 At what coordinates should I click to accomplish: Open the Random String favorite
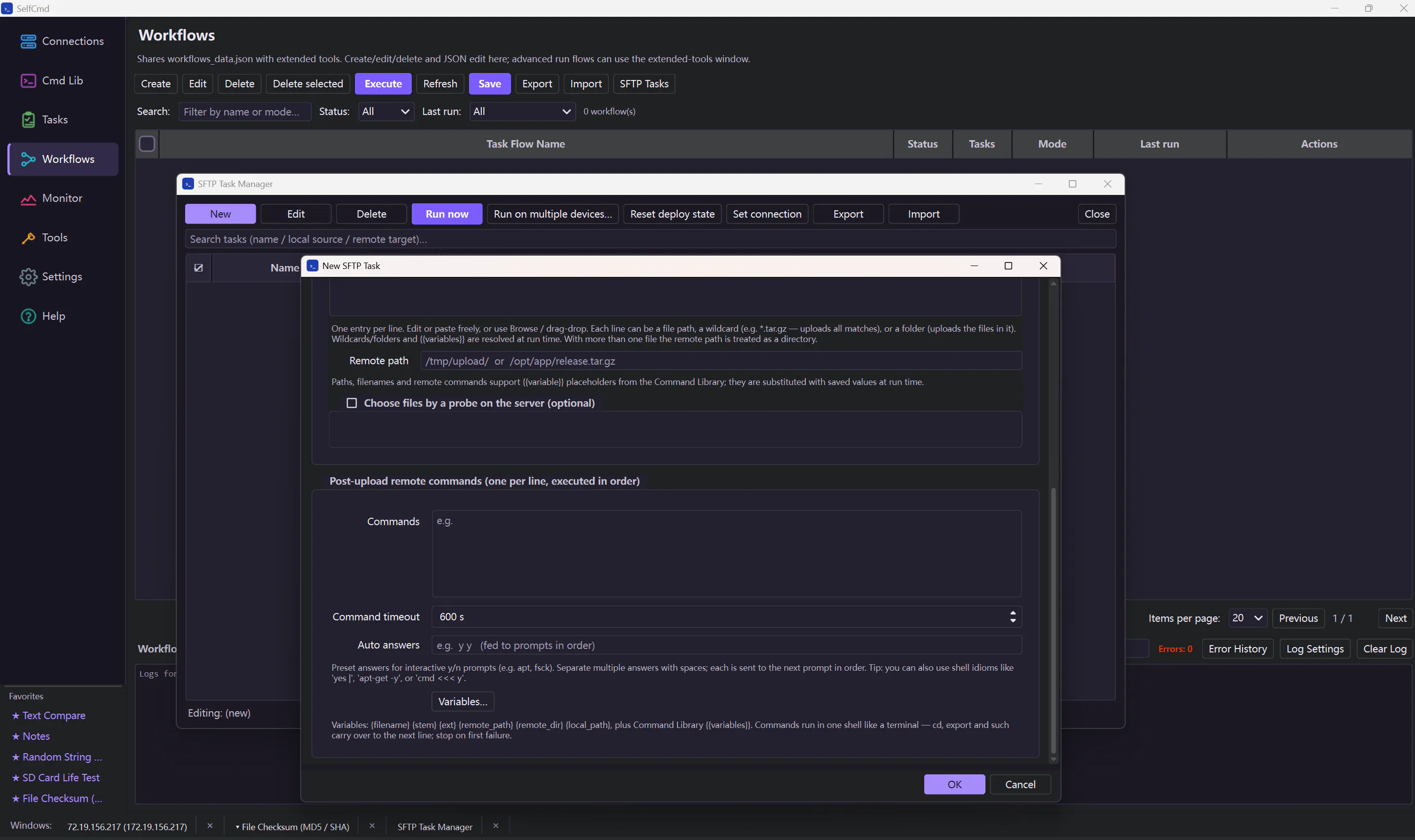(57, 757)
